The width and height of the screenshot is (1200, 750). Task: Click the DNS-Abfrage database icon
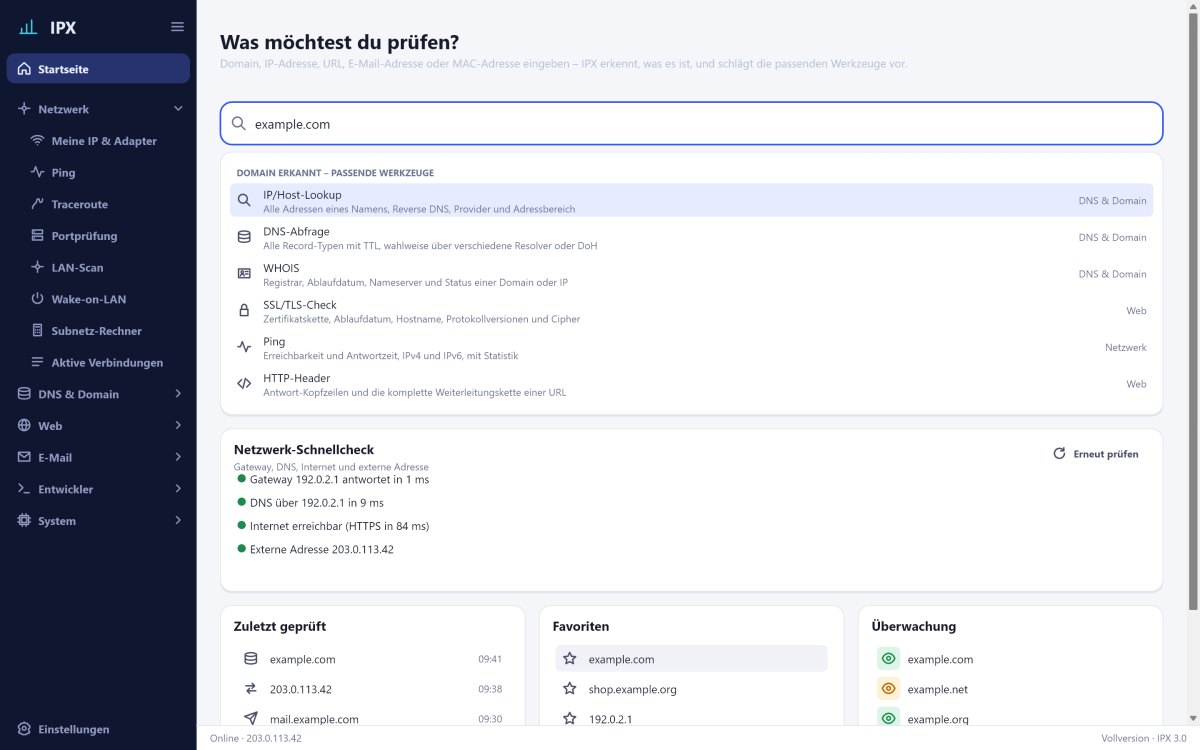[x=244, y=237]
